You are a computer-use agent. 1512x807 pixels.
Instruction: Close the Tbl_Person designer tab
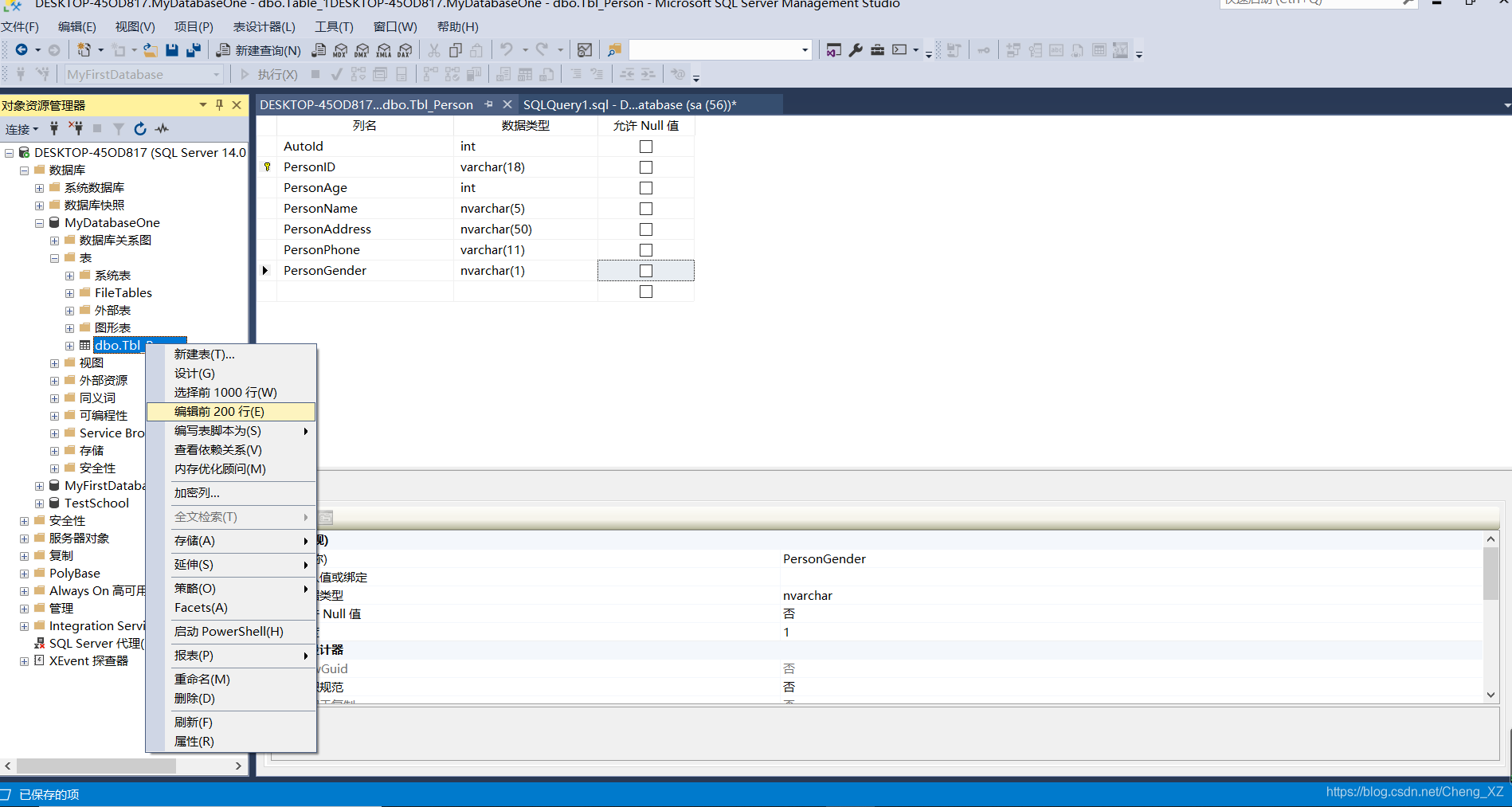click(x=507, y=104)
